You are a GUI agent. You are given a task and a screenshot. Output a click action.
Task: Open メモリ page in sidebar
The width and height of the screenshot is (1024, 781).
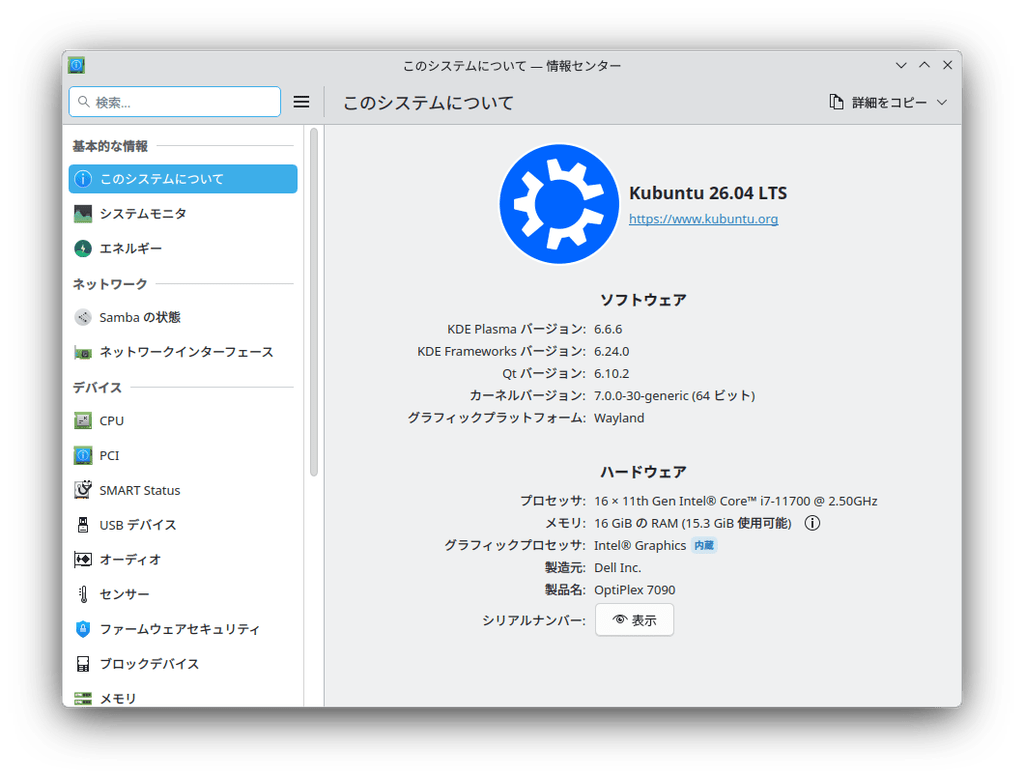coord(183,697)
